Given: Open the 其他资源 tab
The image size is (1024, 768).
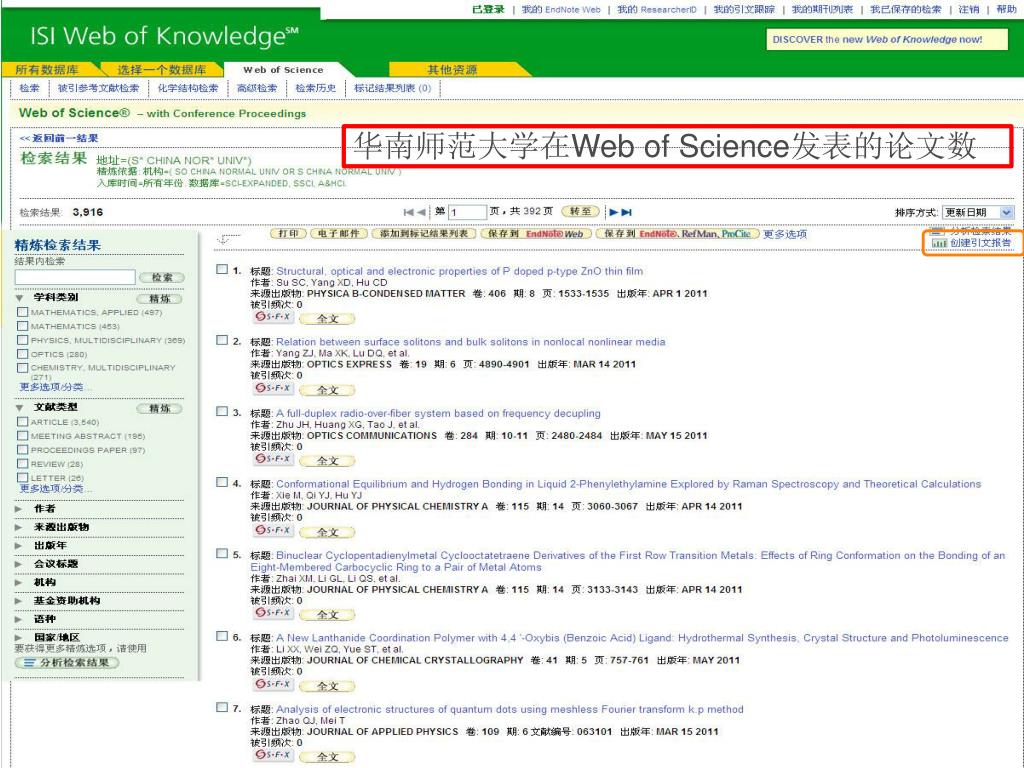Looking at the screenshot, I should tap(452, 70).
